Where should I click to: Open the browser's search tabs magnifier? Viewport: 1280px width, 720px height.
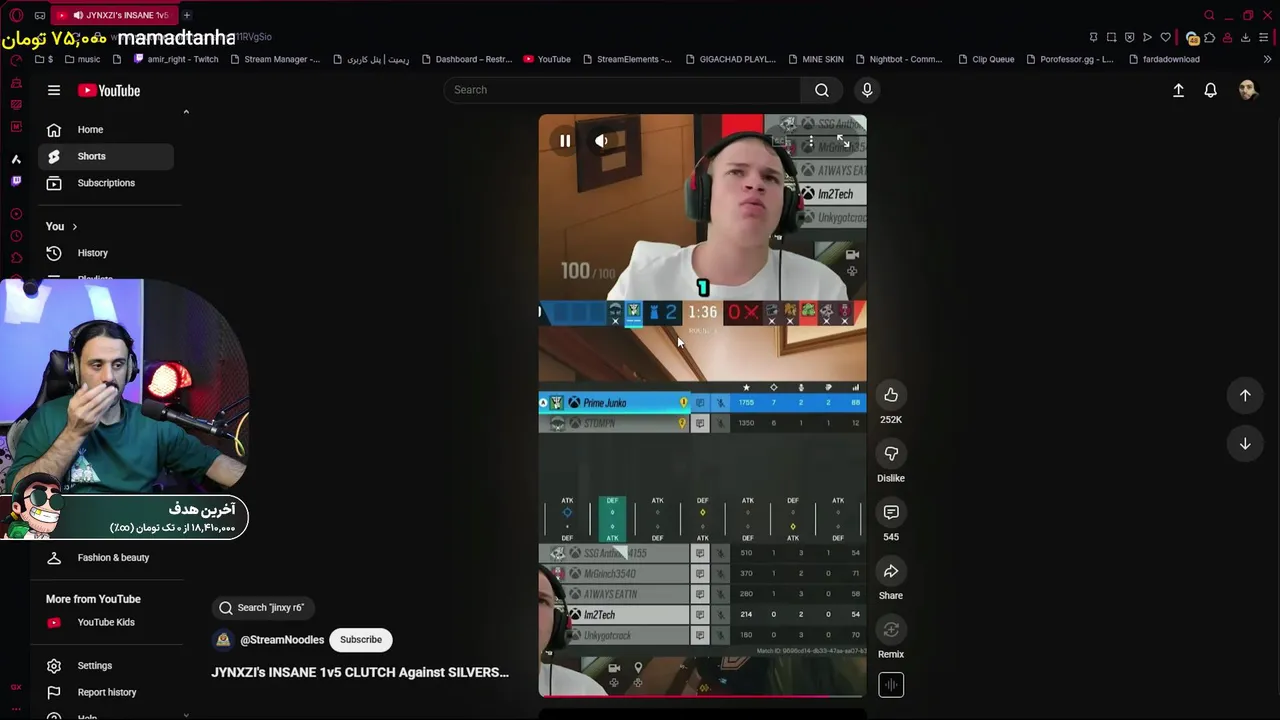pyautogui.click(x=1209, y=15)
